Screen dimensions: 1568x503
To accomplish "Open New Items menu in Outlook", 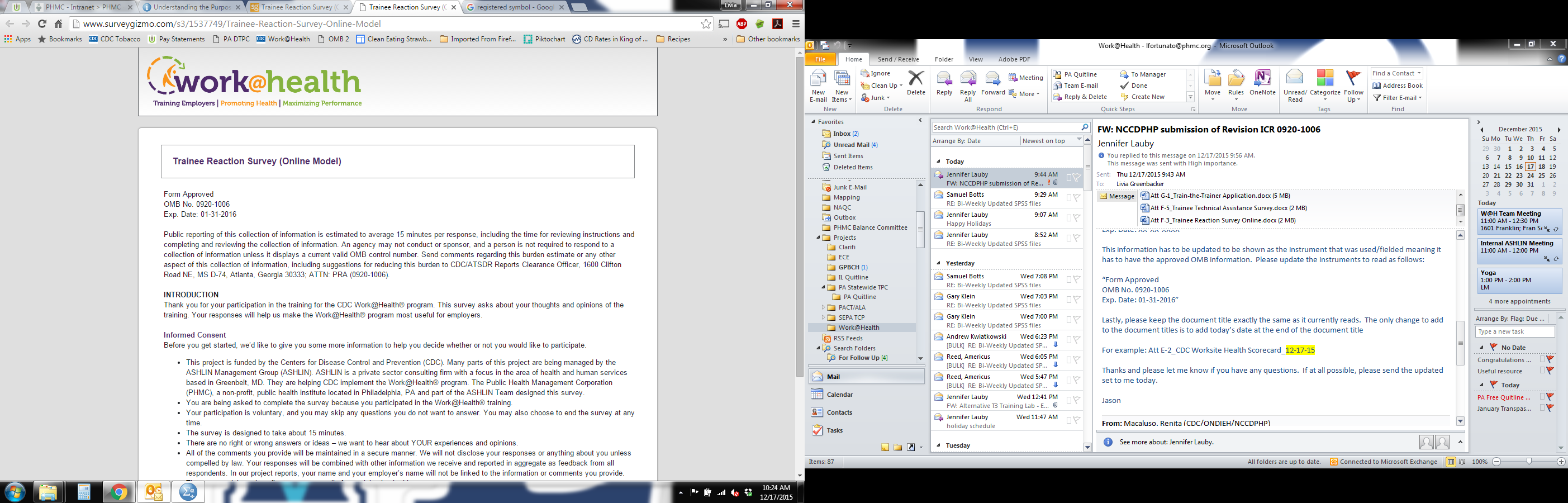I will click(x=842, y=86).
